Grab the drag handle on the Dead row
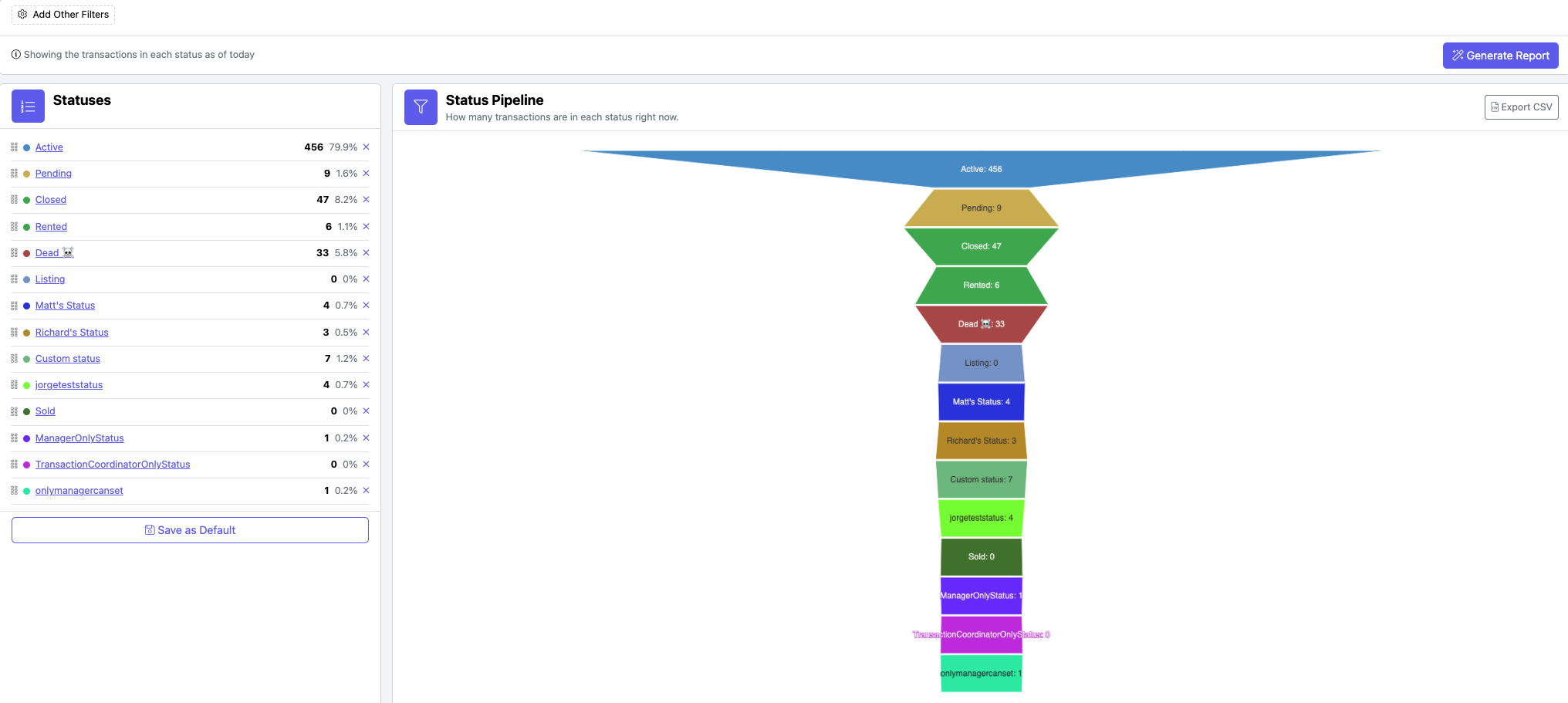Image resolution: width=1568 pixels, height=703 pixels. (14, 253)
